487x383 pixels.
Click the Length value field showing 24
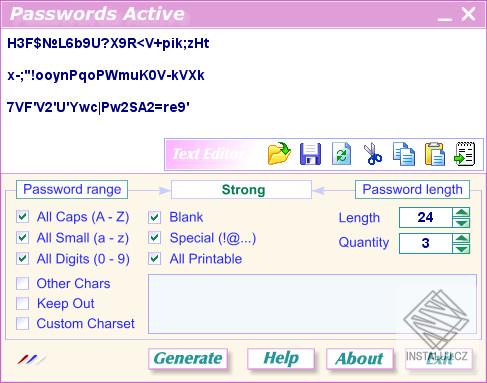tap(426, 217)
